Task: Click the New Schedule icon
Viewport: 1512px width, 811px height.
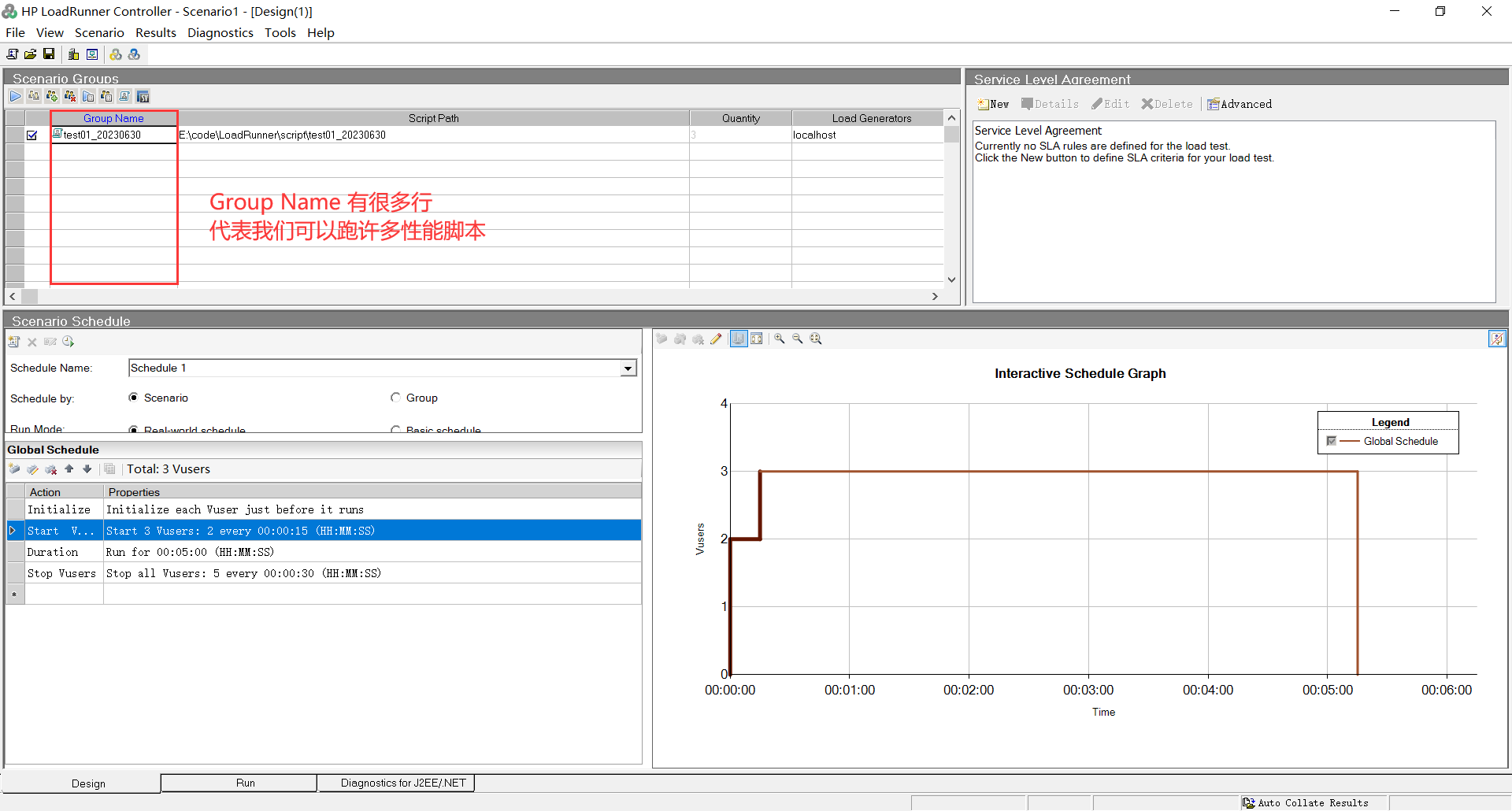Action: tap(14, 342)
